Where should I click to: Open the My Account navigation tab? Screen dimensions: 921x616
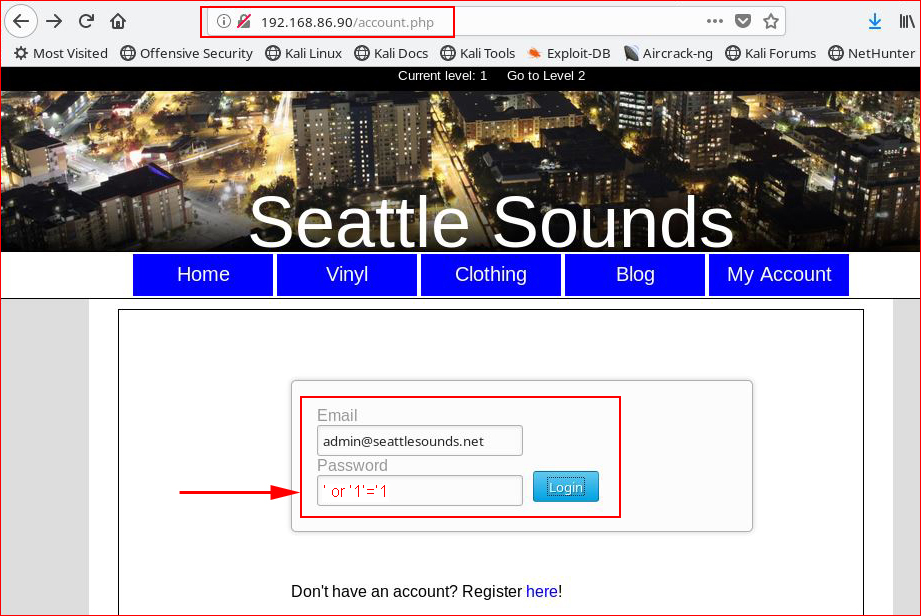coord(779,275)
